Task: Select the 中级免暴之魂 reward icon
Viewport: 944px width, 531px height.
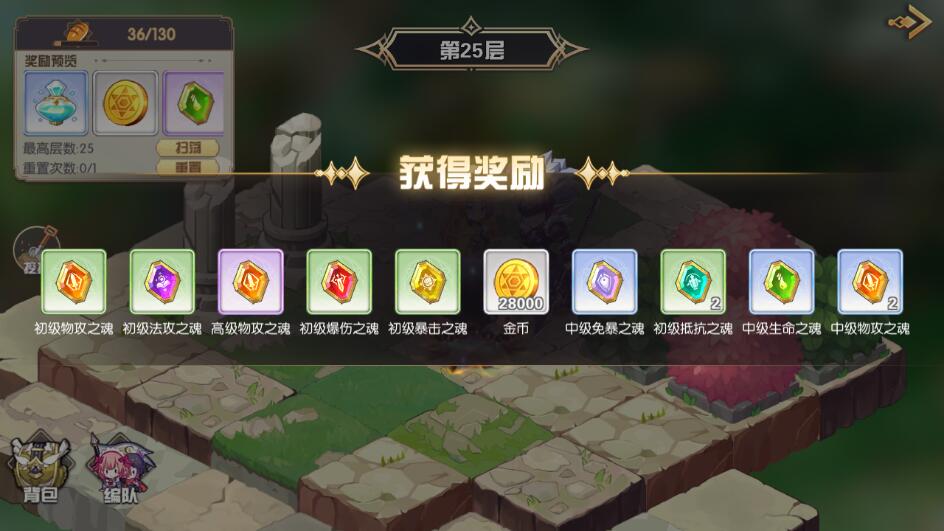Action: [x=604, y=282]
